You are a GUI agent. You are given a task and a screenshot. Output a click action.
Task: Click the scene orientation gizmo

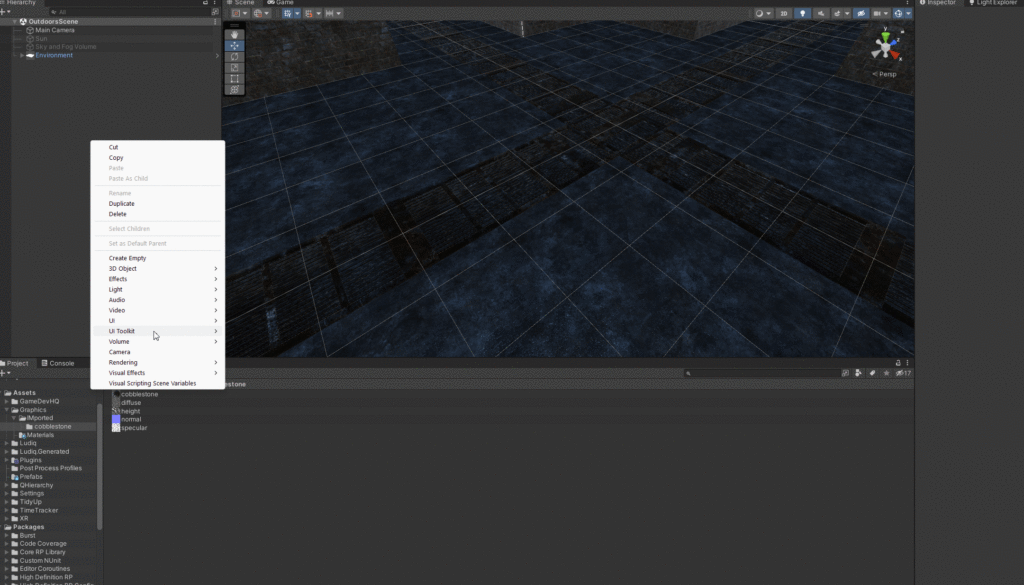click(x=885, y=46)
